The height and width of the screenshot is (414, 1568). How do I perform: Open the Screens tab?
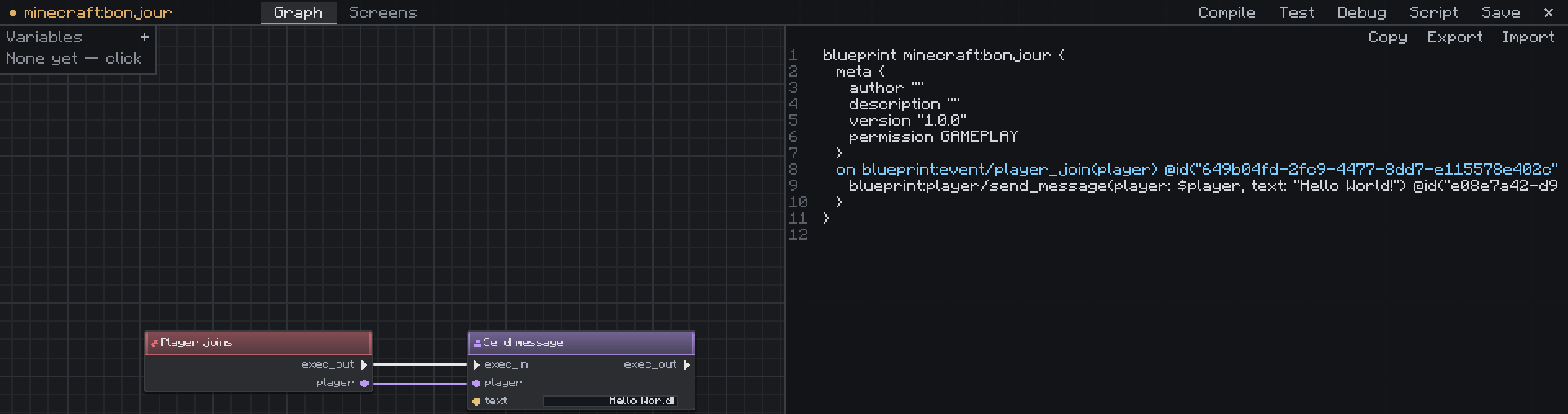tap(382, 12)
